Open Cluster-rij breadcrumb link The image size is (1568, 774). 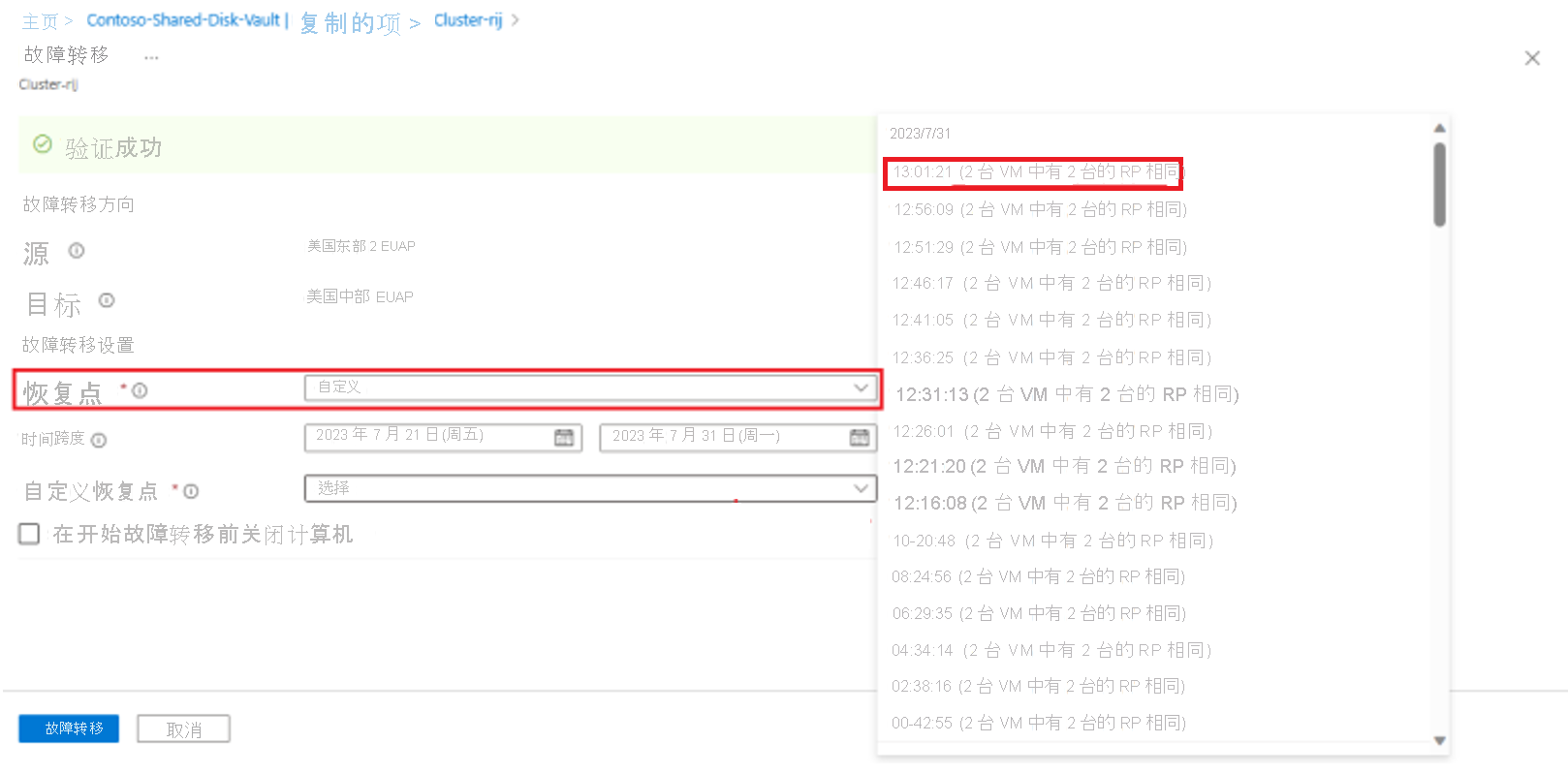point(468,20)
